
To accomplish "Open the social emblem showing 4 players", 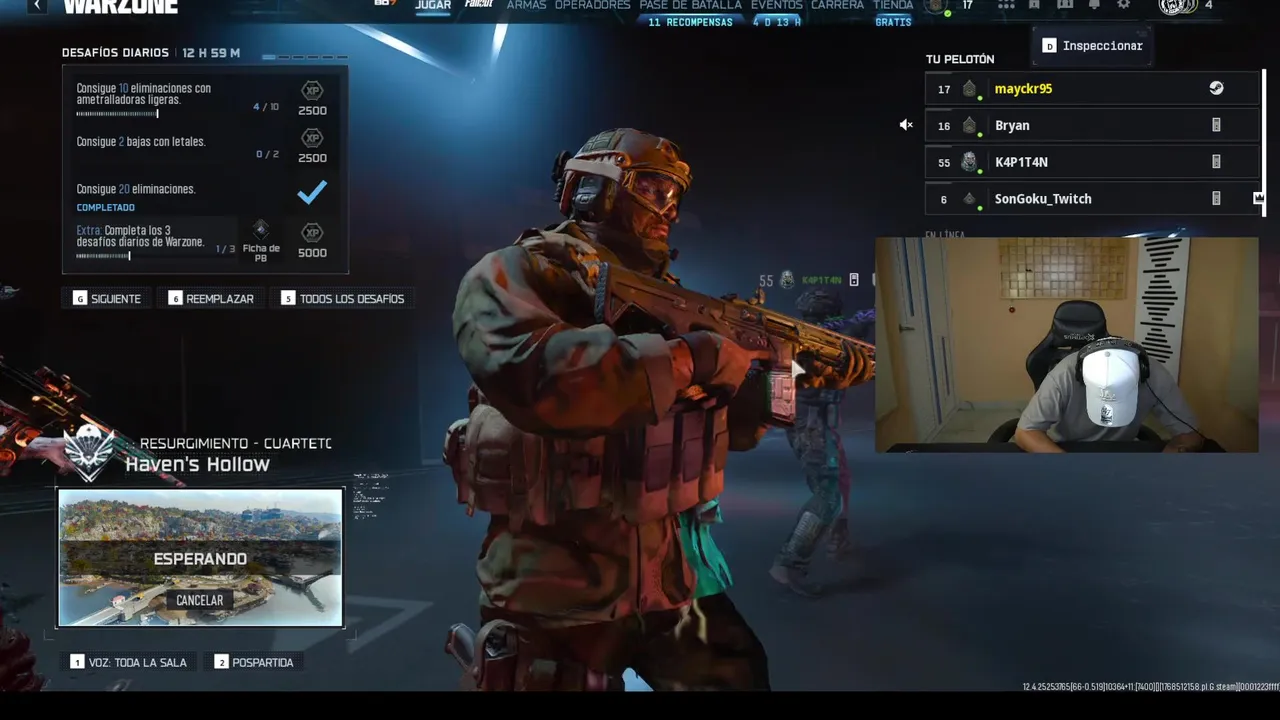I will (x=1178, y=6).
